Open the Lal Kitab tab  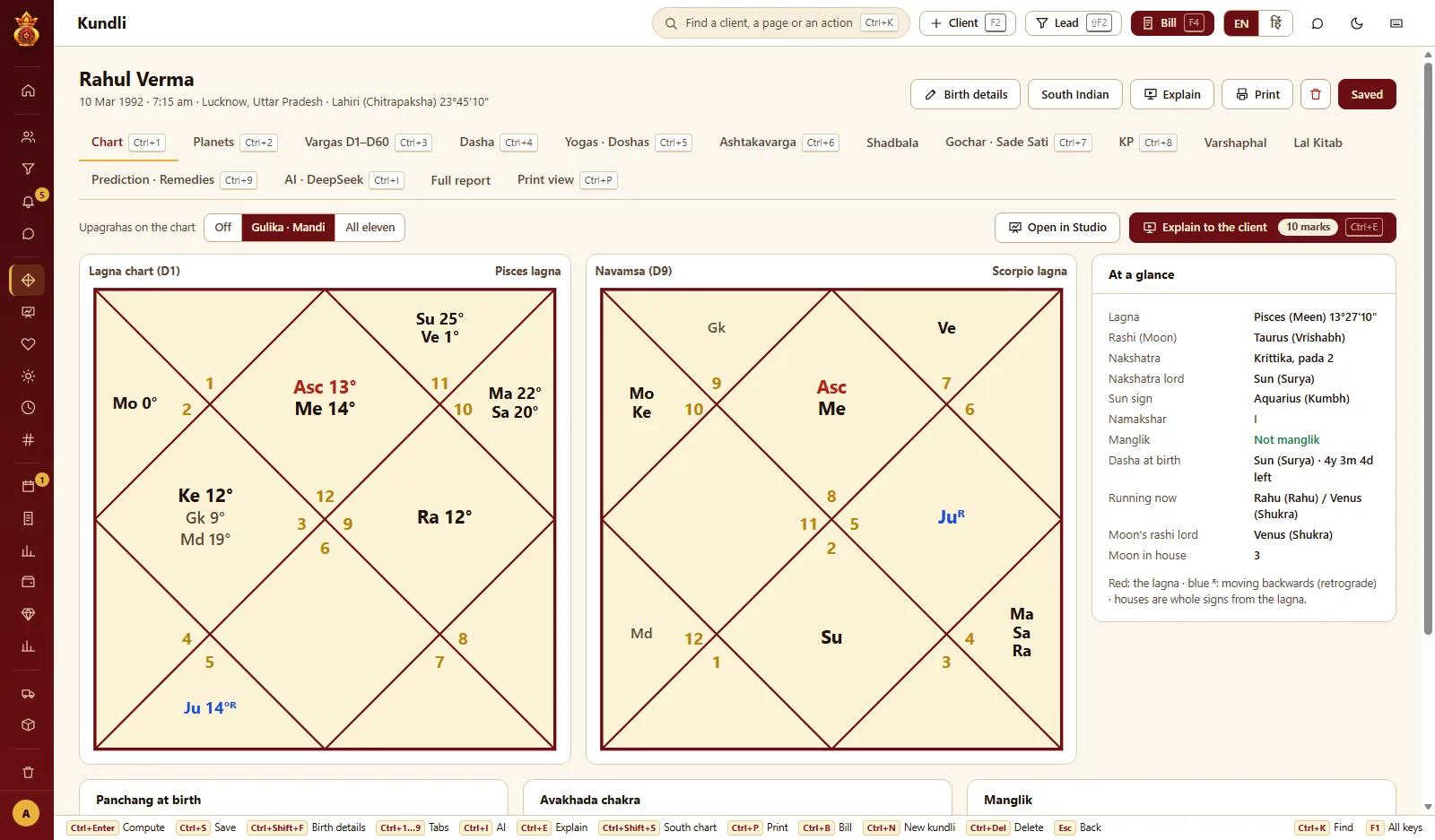tap(1318, 143)
